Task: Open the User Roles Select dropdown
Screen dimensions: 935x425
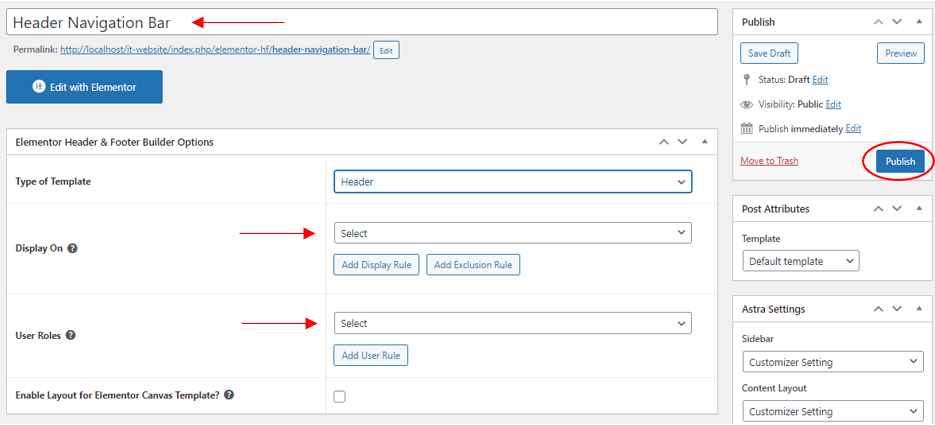Action: click(513, 323)
